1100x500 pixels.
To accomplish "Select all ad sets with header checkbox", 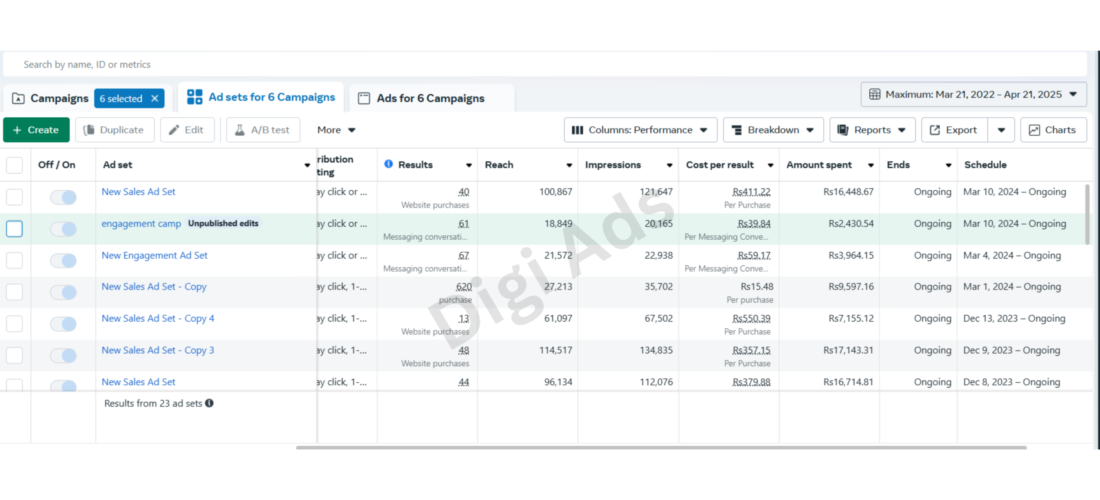I will coord(14,165).
